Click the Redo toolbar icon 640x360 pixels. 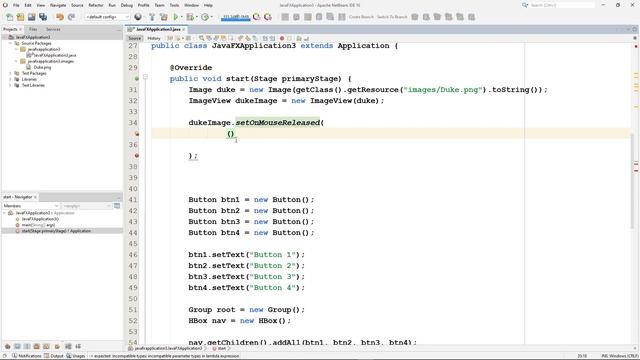click(71, 17)
